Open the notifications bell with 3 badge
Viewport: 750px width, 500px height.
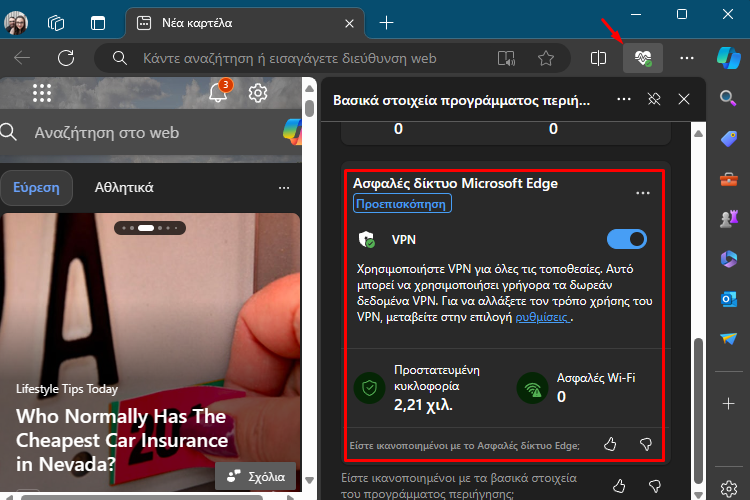[x=219, y=91]
